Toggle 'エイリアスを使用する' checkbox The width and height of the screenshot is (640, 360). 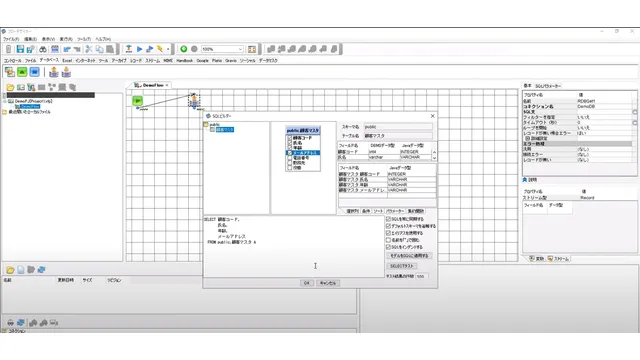click(389, 233)
